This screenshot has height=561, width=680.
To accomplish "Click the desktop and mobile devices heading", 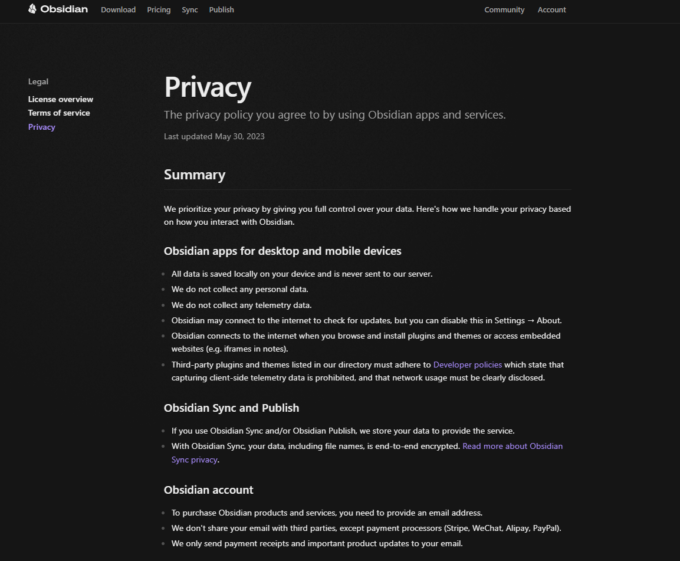I will [282, 250].
